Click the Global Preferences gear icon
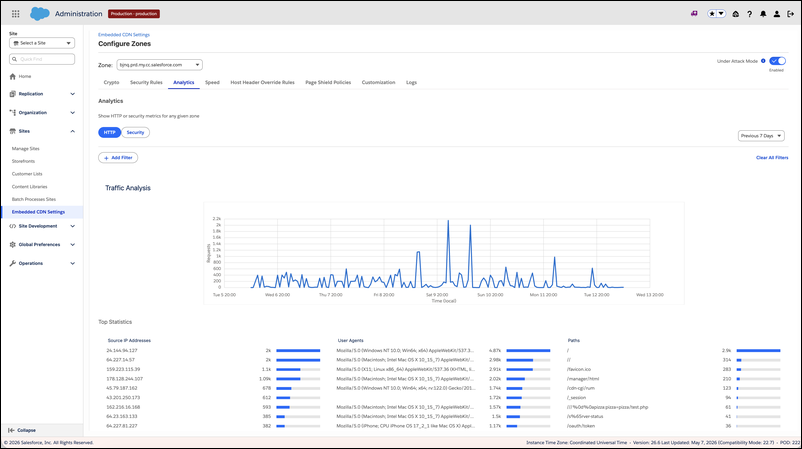Image resolution: width=802 pixels, height=449 pixels. [x=13, y=244]
